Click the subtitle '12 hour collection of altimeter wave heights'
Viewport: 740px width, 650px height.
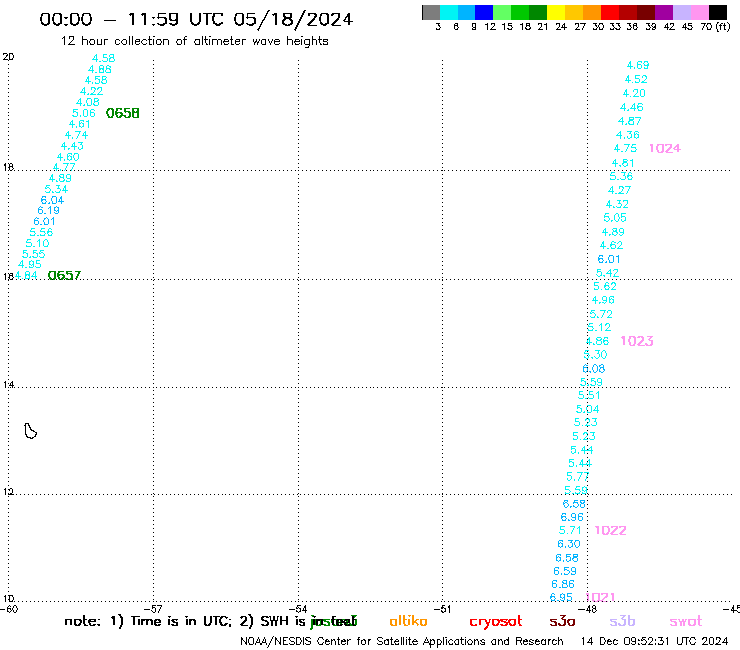[x=195, y=41]
